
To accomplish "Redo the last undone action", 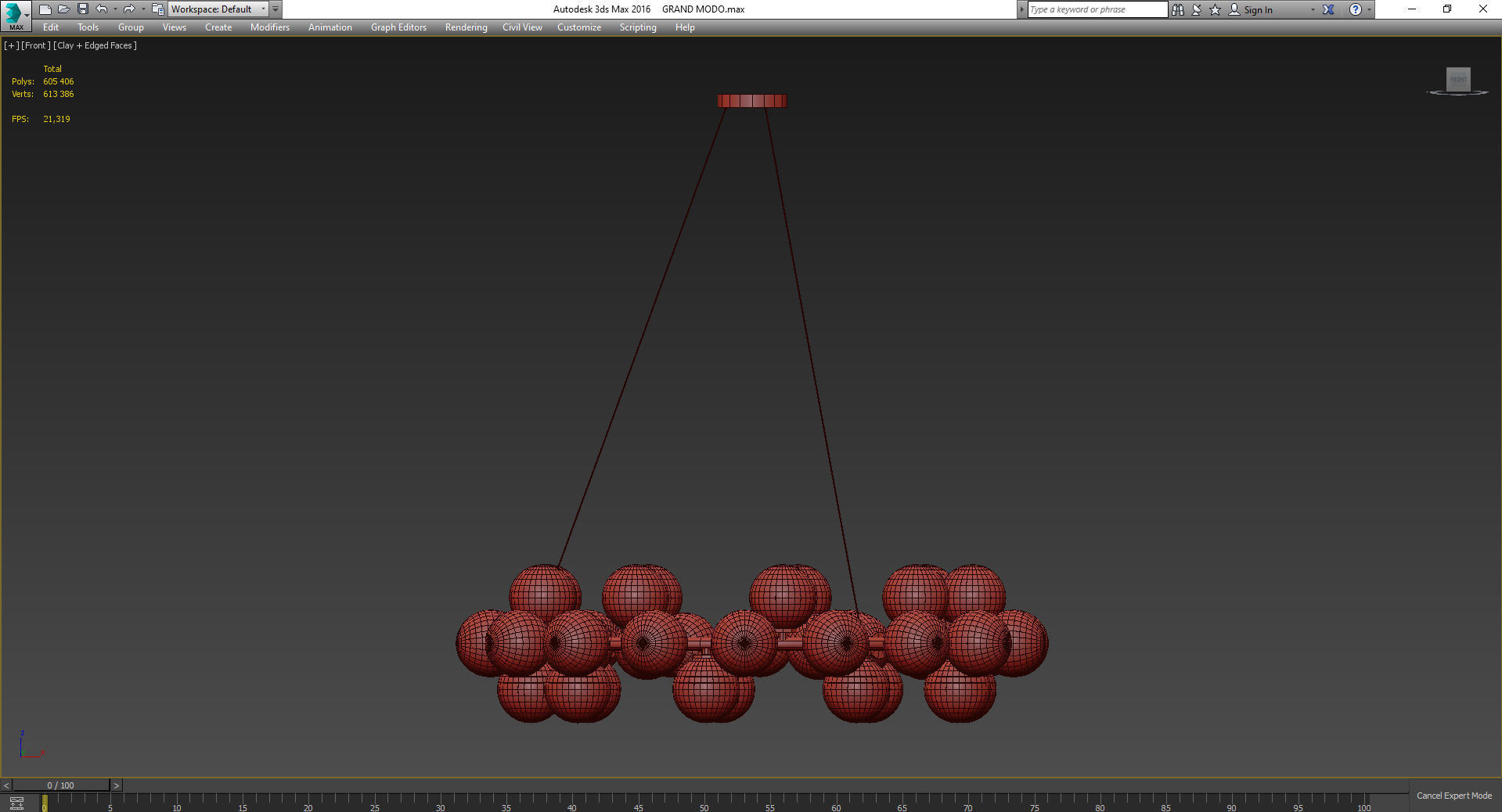I will coord(129,9).
